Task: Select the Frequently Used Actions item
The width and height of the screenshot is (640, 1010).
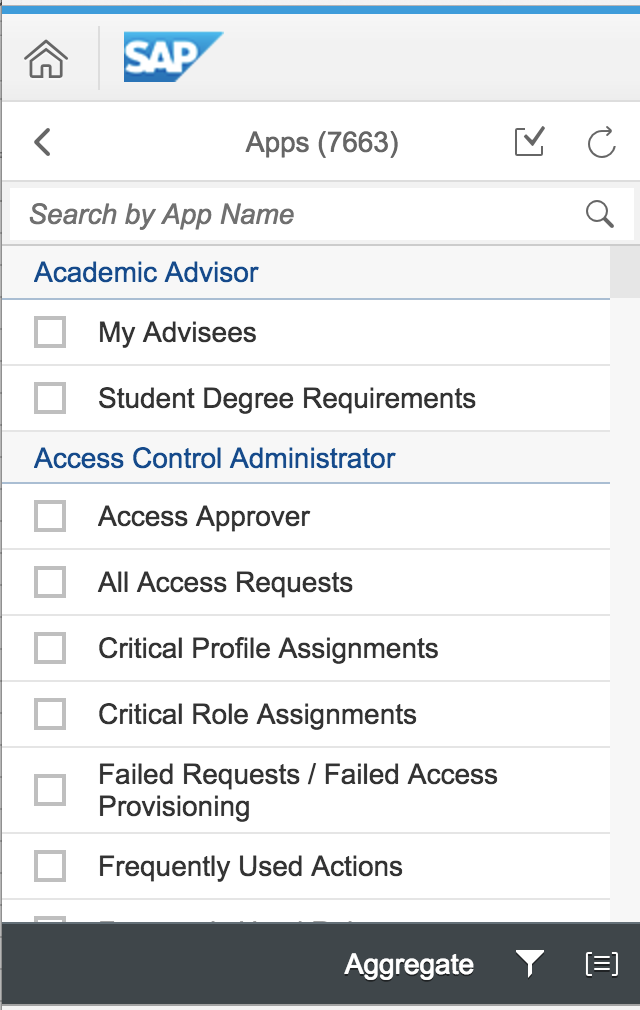Action: [306, 866]
